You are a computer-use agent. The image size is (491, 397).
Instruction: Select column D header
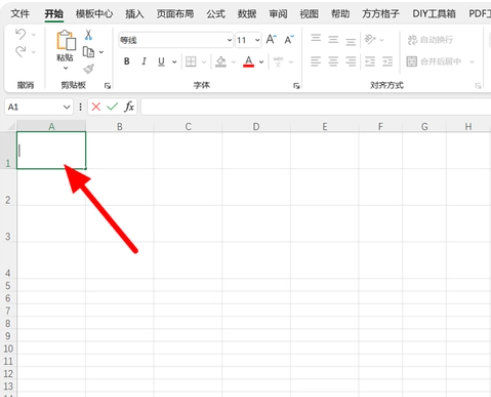256,127
